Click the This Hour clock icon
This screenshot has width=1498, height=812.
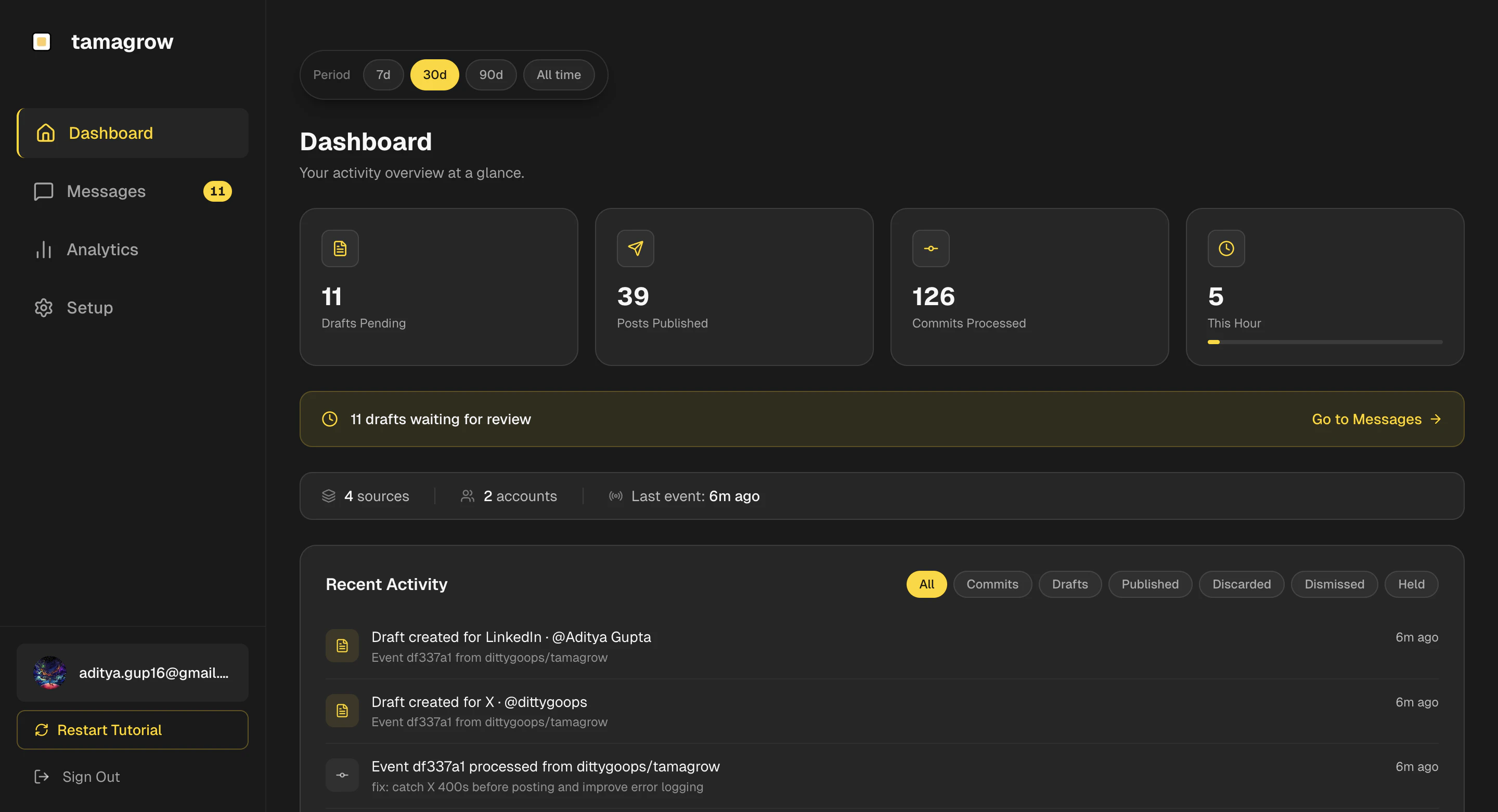tap(1226, 249)
